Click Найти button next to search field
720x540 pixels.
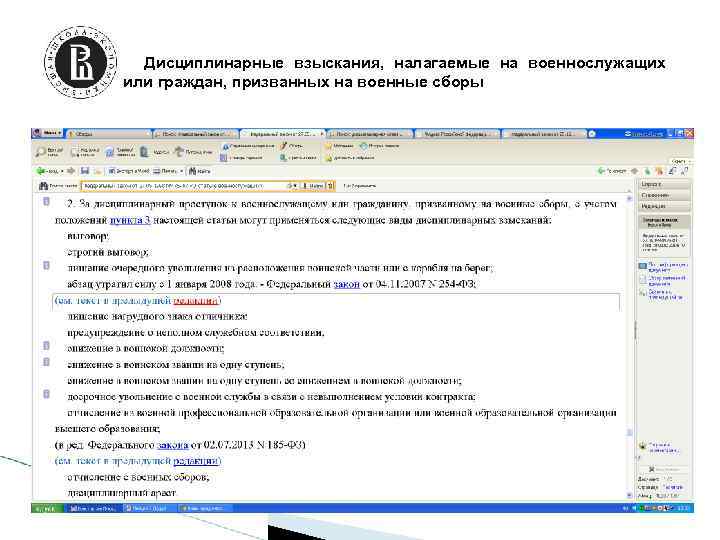tap(313, 186)
